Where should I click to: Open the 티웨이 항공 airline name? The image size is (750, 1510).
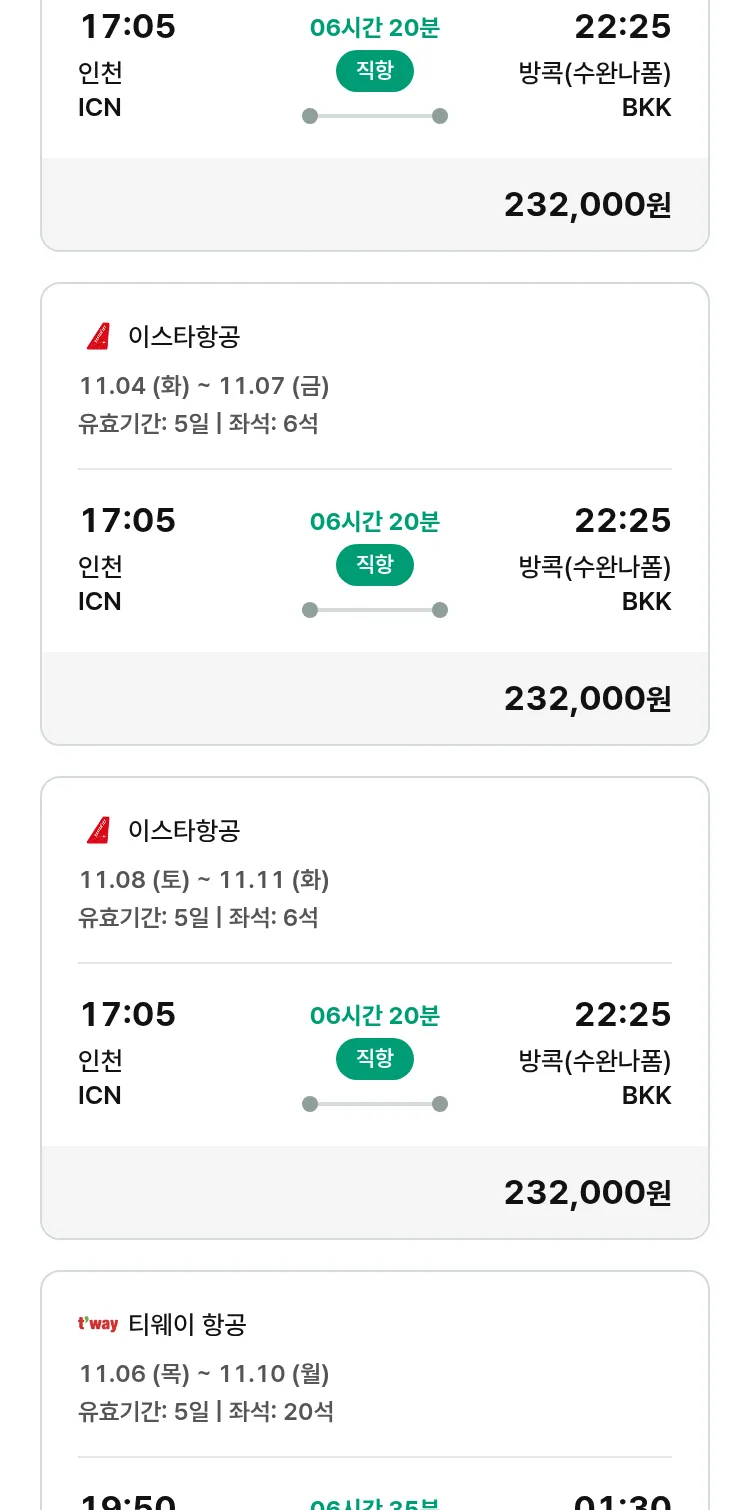point(187,1325)
